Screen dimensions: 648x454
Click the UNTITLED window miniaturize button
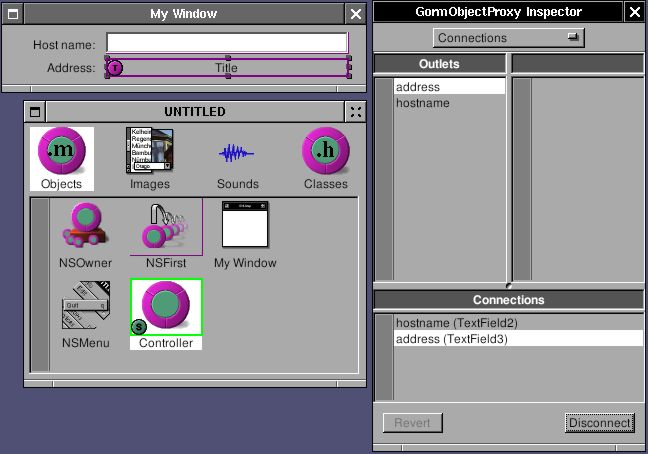(34, 112)
